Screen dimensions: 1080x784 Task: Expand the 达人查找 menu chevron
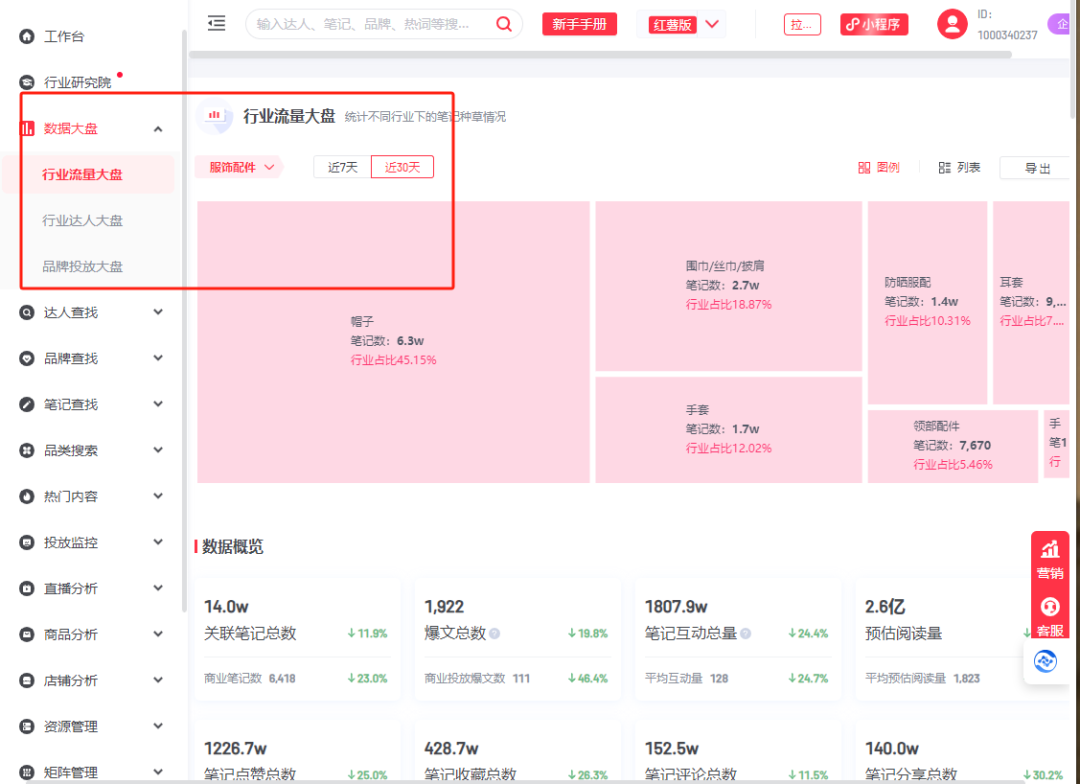pos(158,312)
